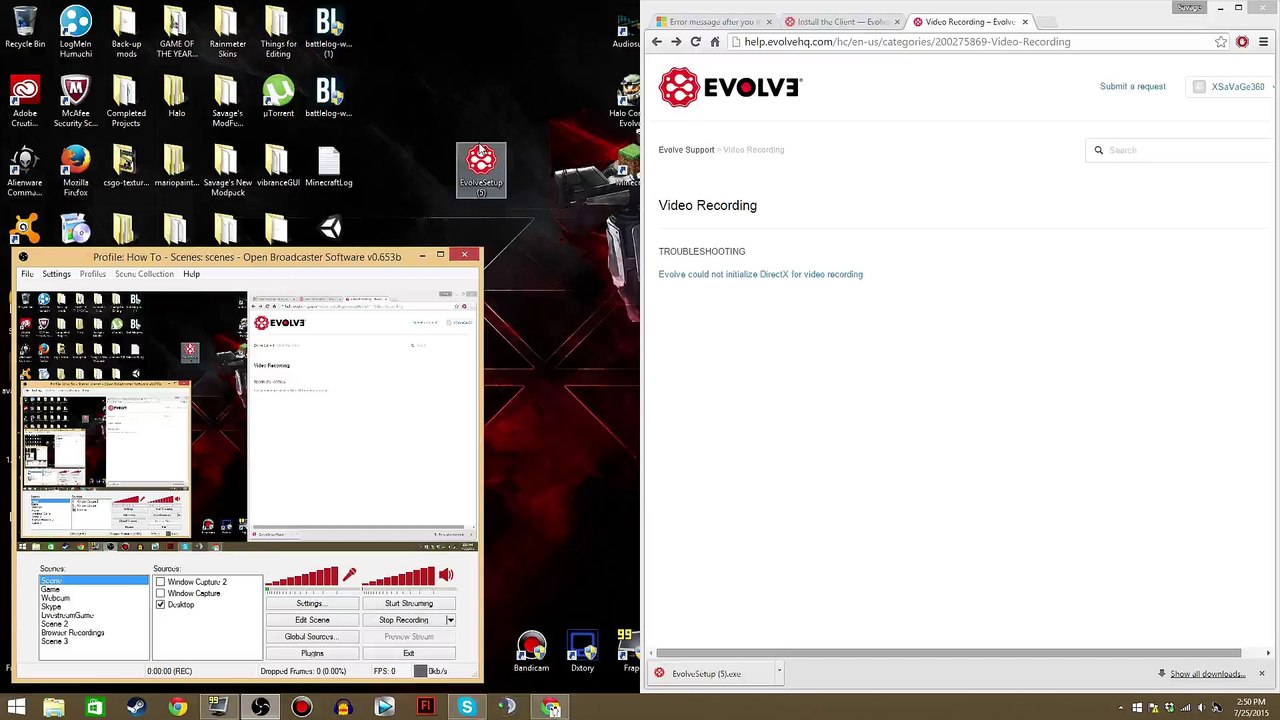Bookmark this page with the star
This screenshot has width=1280, height=720.
click(1221, 42)
